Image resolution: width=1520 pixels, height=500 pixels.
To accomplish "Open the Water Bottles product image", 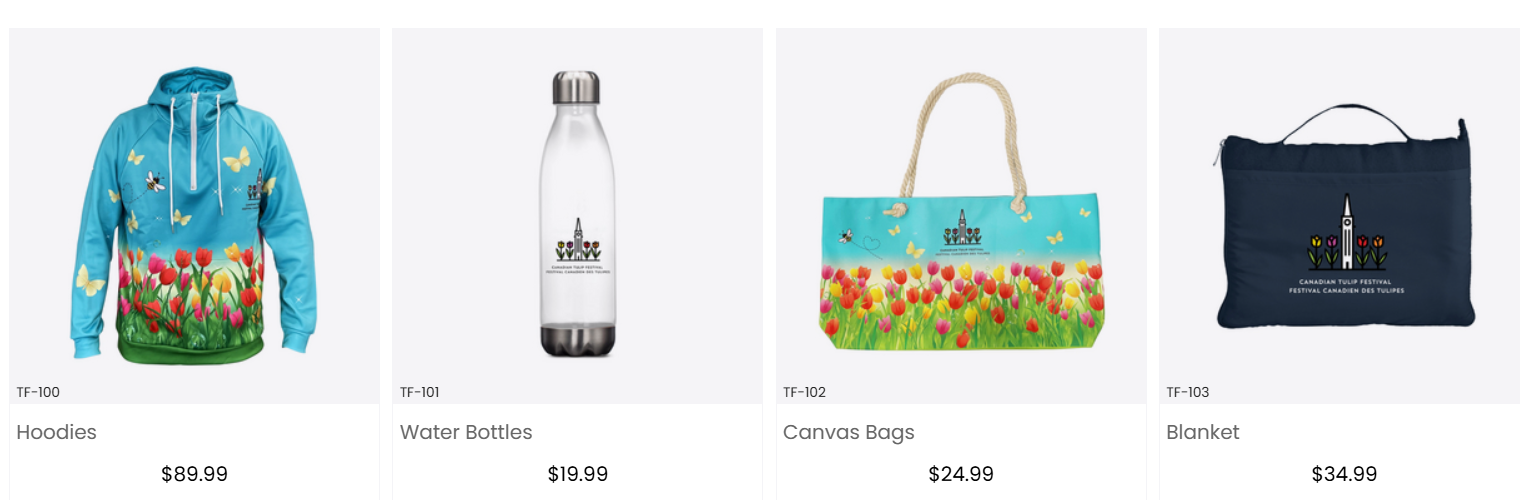I will [577, 216].
